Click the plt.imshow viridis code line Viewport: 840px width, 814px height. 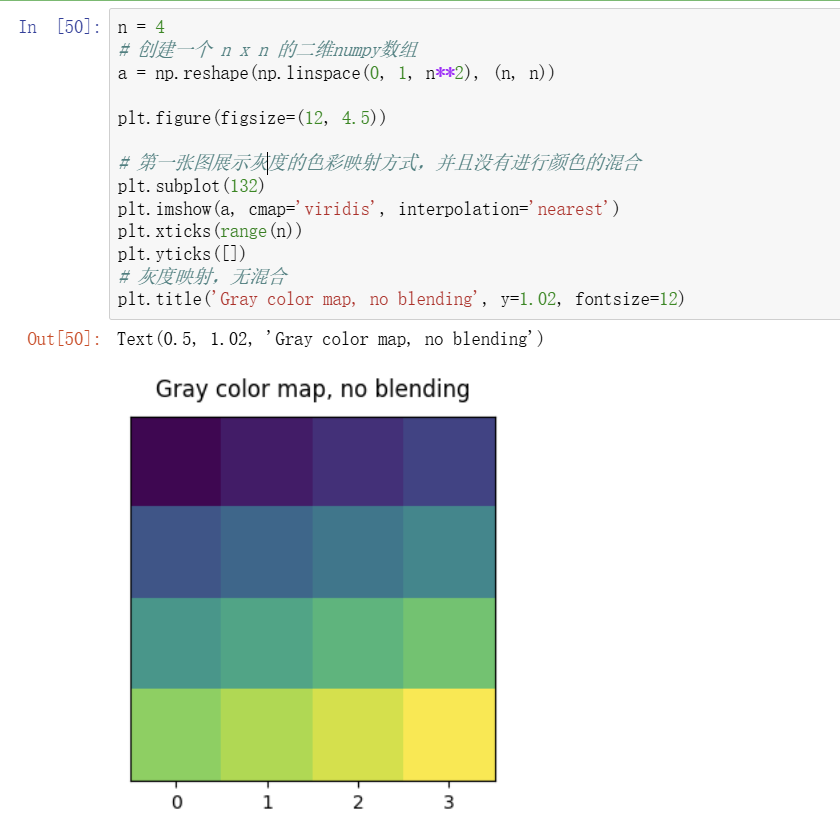click(x=368, y=208)
